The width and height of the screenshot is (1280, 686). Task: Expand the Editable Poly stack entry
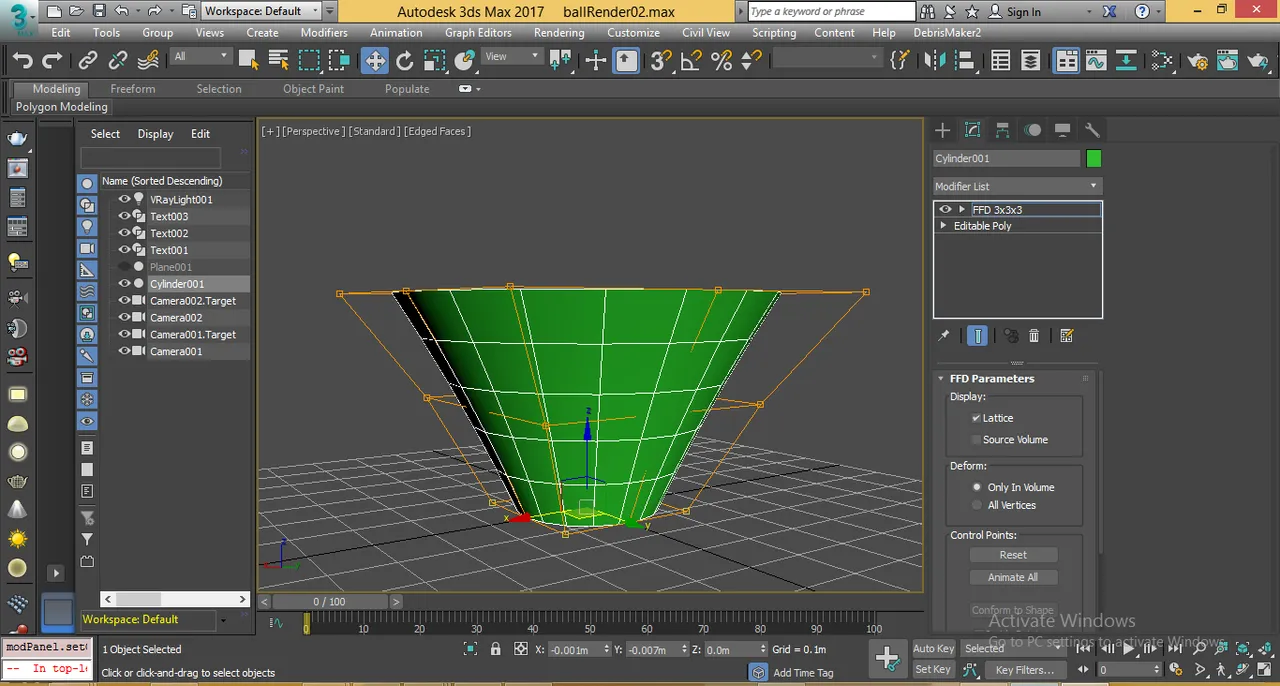click(943, 226)
